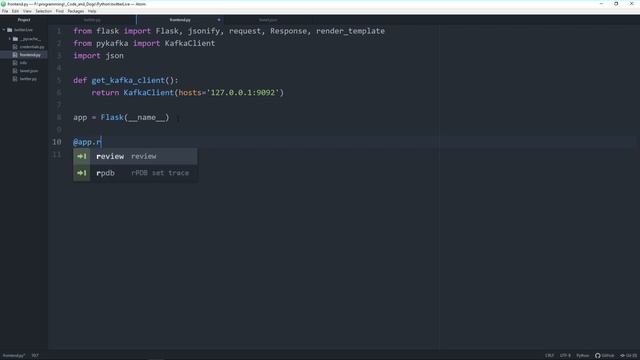Open the File menu

[x=5, y=11]
